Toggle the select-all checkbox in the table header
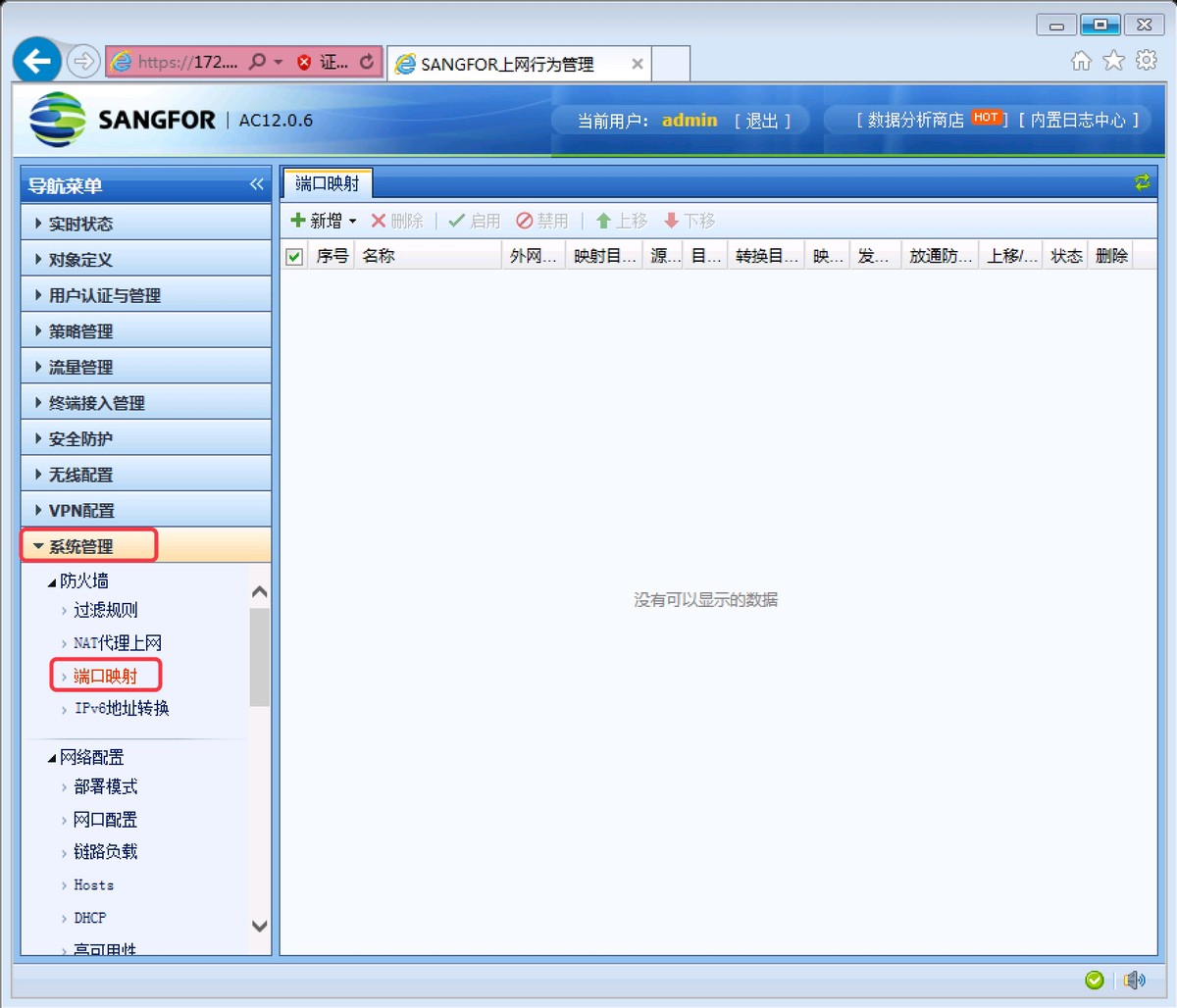The image size is (1177, 1008). coord(294,257)
